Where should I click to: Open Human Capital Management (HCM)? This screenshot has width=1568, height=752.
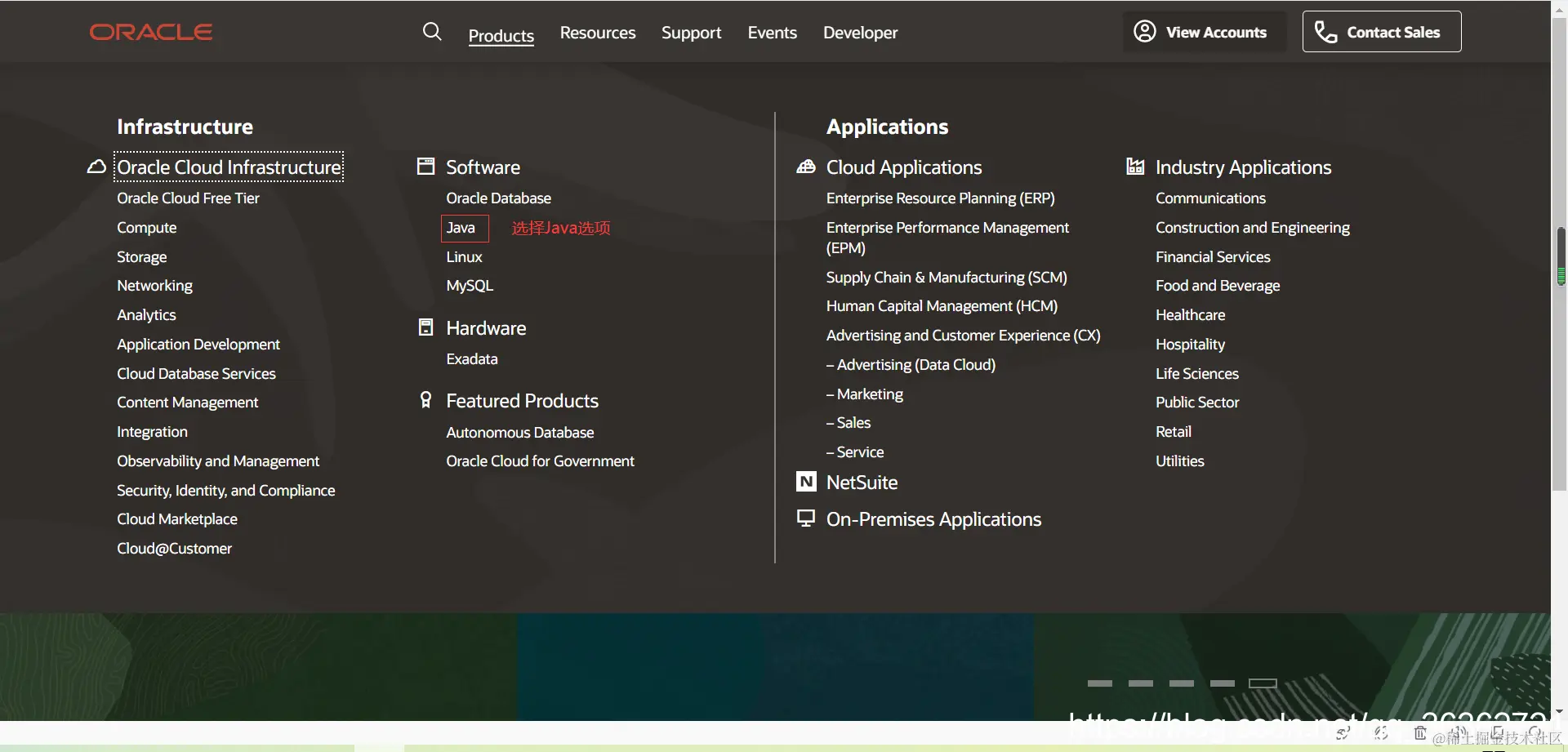(942, 306)
